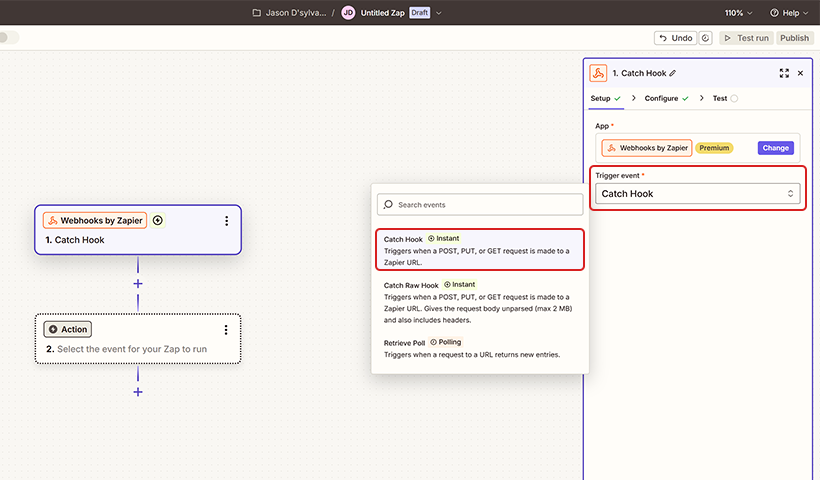
Task: Click the version history icon beside Undo
Action: (x=706, y=38)
